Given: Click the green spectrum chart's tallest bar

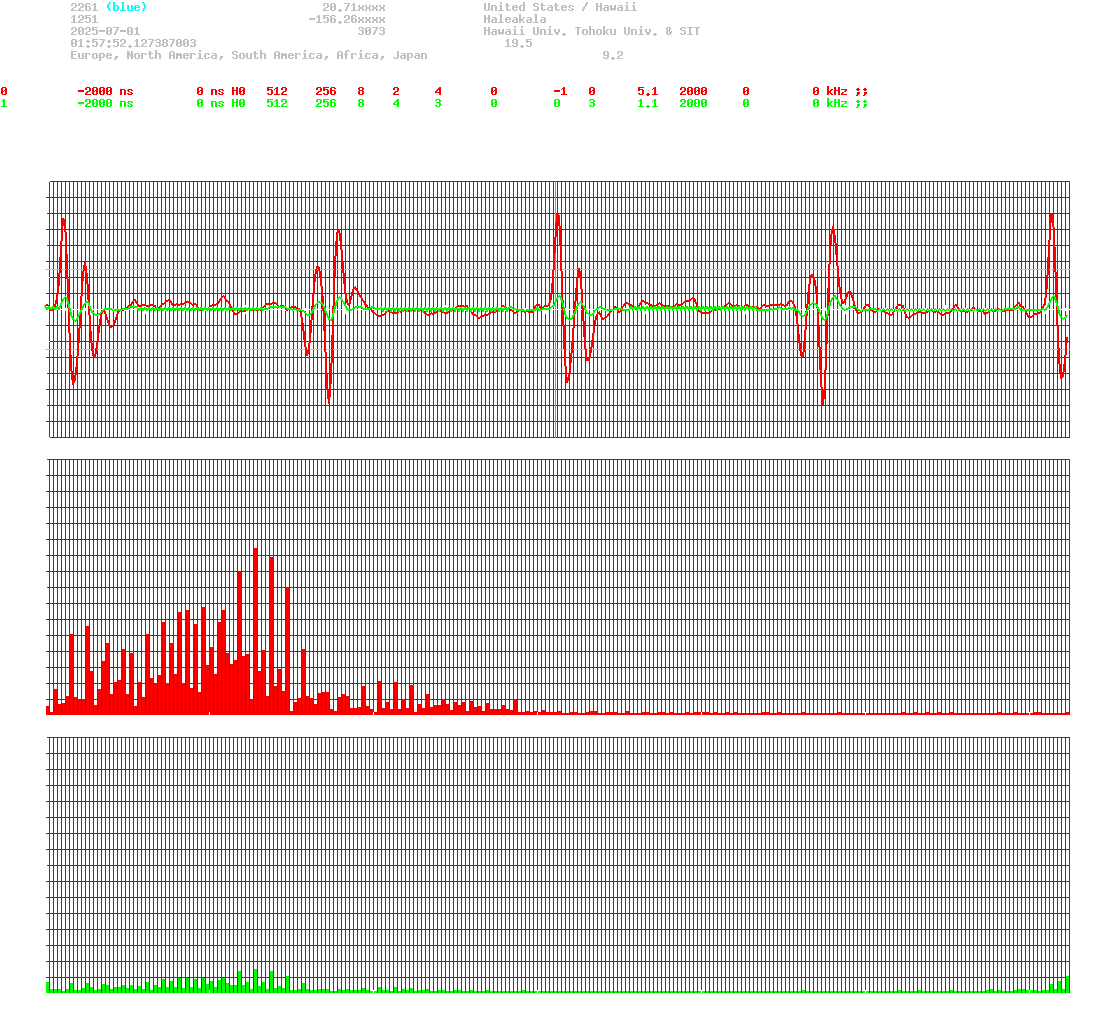Looking at the screenshot, I should [256, 981].
